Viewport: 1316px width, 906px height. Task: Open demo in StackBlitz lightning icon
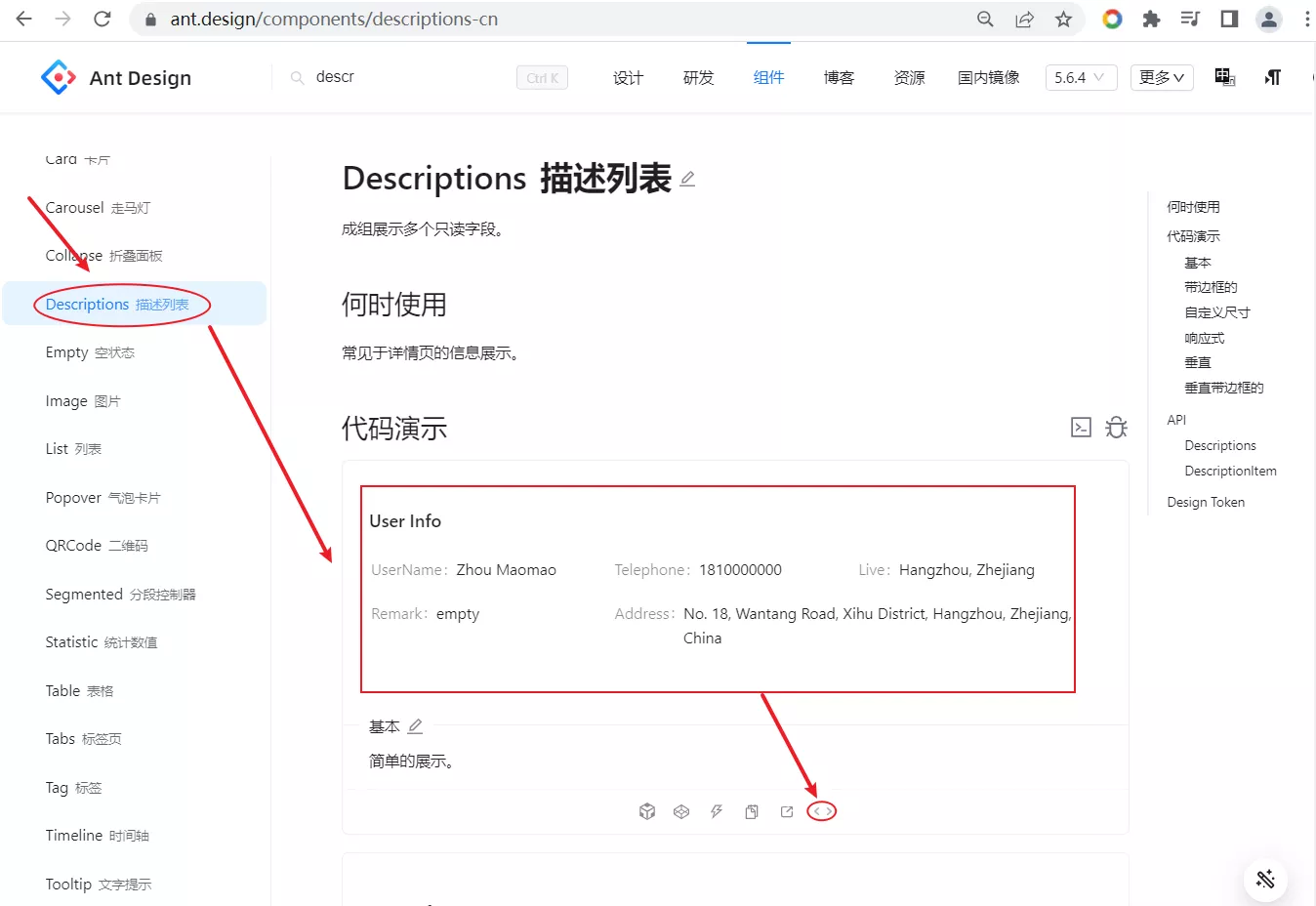click(x=717, y=811)
